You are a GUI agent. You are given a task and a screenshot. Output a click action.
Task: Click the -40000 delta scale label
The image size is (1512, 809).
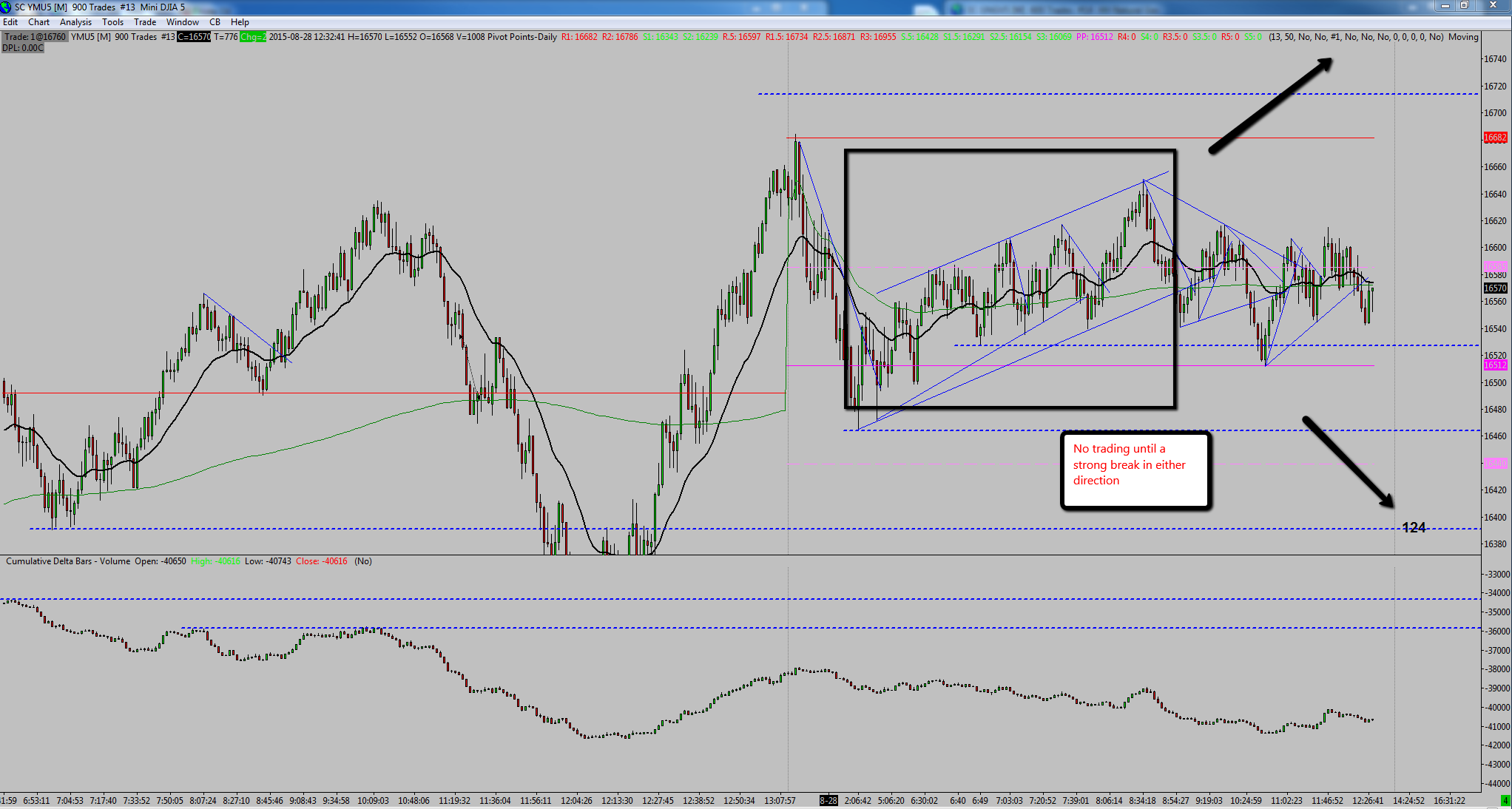click(1497, 708)
